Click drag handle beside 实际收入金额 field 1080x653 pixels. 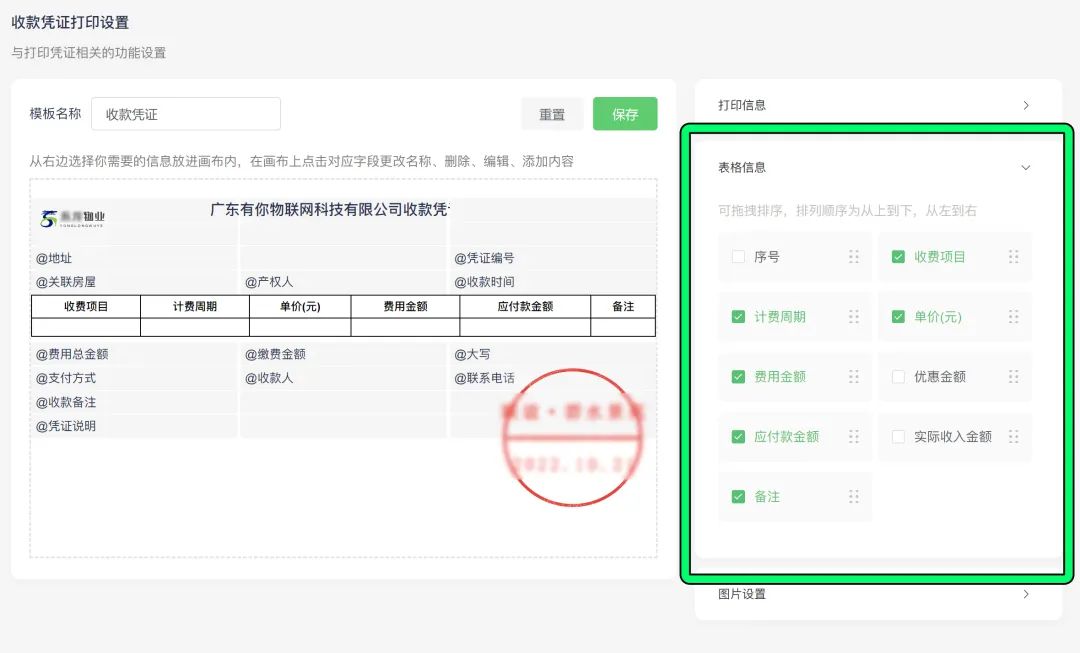click(1013, 437)
